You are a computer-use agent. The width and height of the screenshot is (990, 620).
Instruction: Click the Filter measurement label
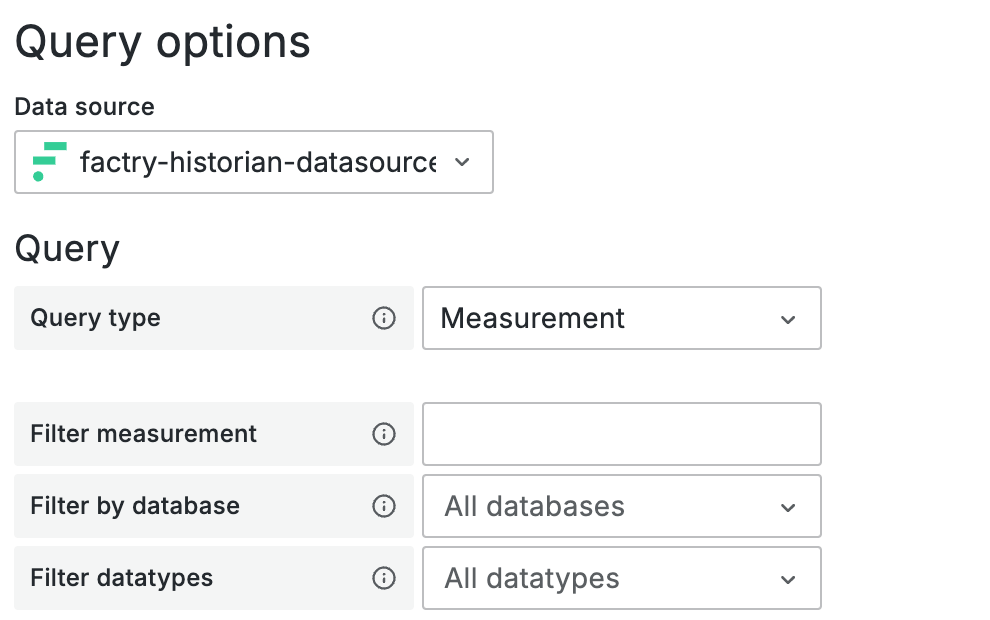click(x=143, y=434)
